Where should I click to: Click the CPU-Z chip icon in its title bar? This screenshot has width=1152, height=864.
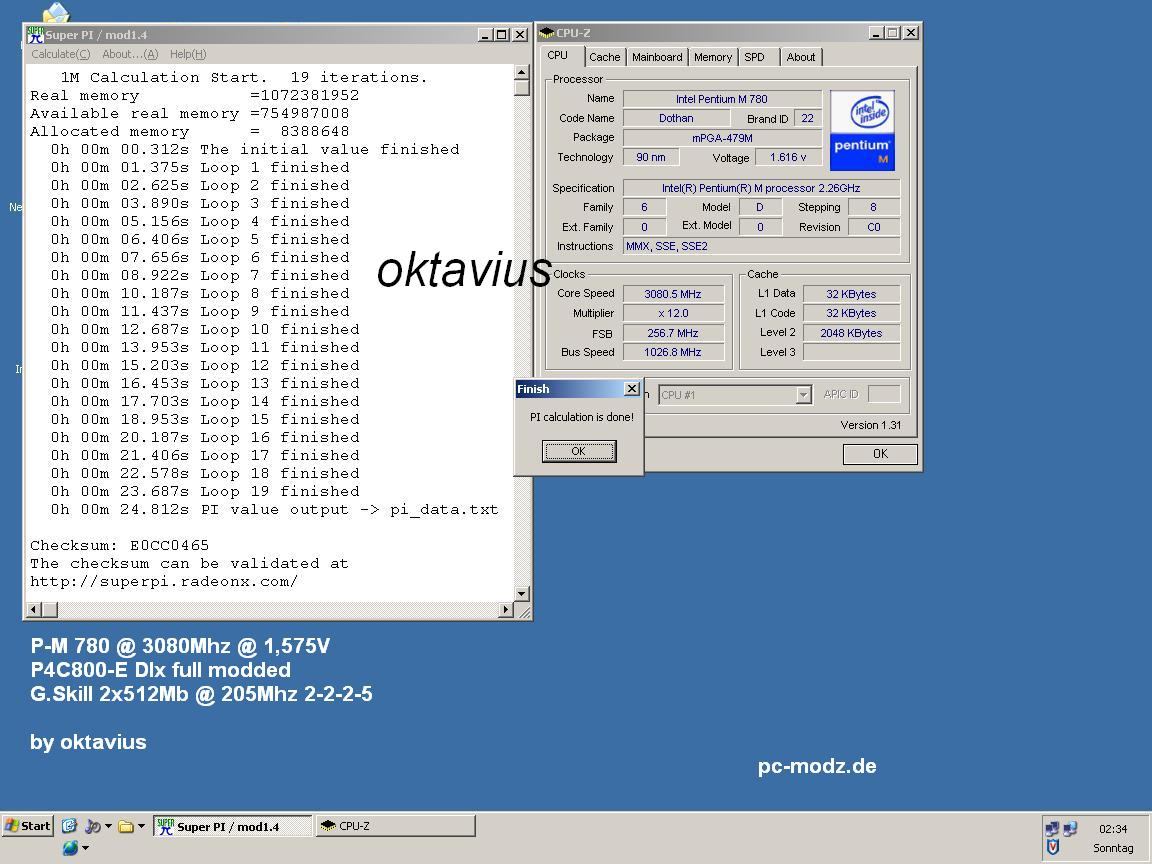pyautogui.click(x=546, y=33)
